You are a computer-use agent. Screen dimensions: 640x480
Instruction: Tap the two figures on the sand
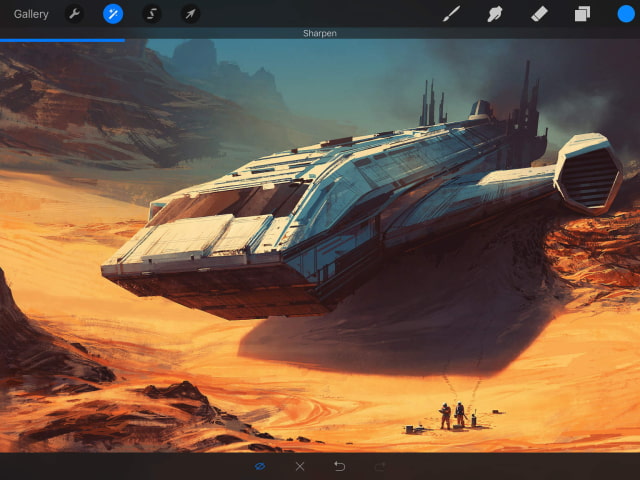(452, 414)
